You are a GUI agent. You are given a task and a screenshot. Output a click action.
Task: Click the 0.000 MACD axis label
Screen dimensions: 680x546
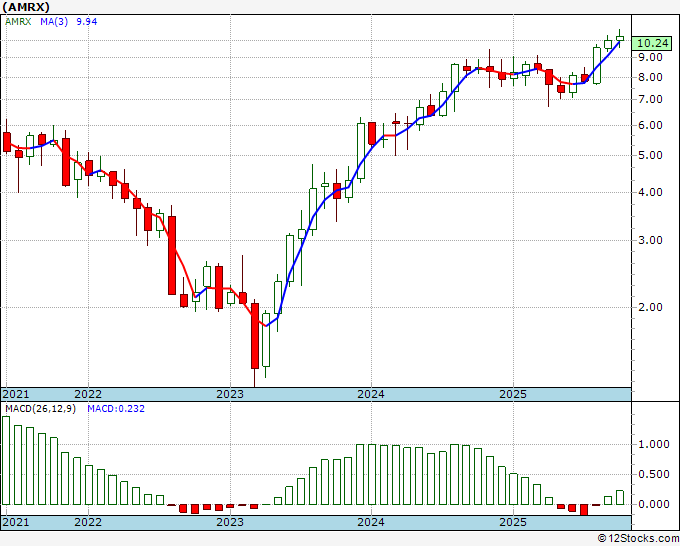pos(654,504)
